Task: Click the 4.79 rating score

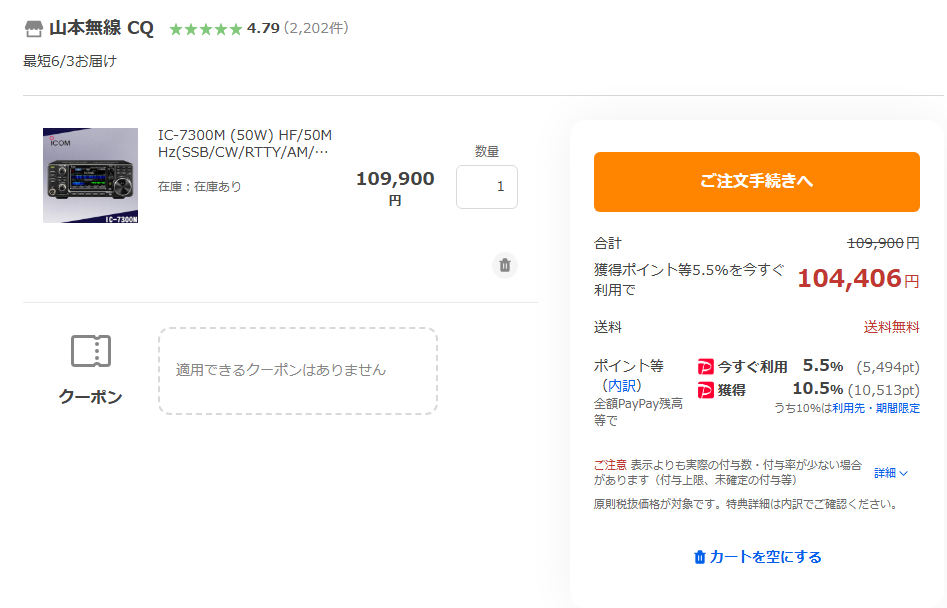Action: point(263,28)
